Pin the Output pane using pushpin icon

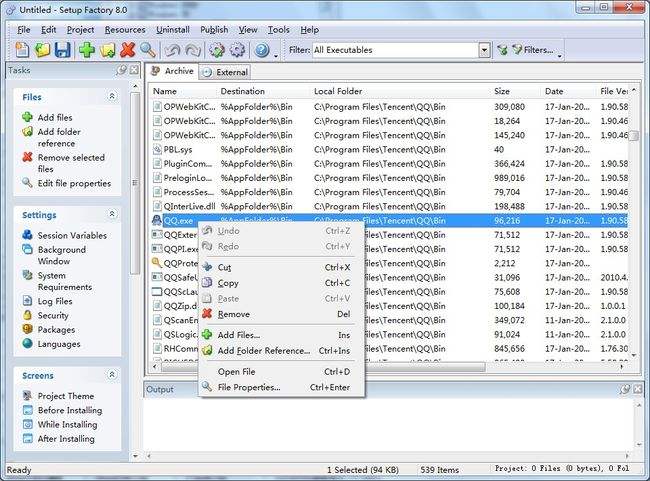625,389
